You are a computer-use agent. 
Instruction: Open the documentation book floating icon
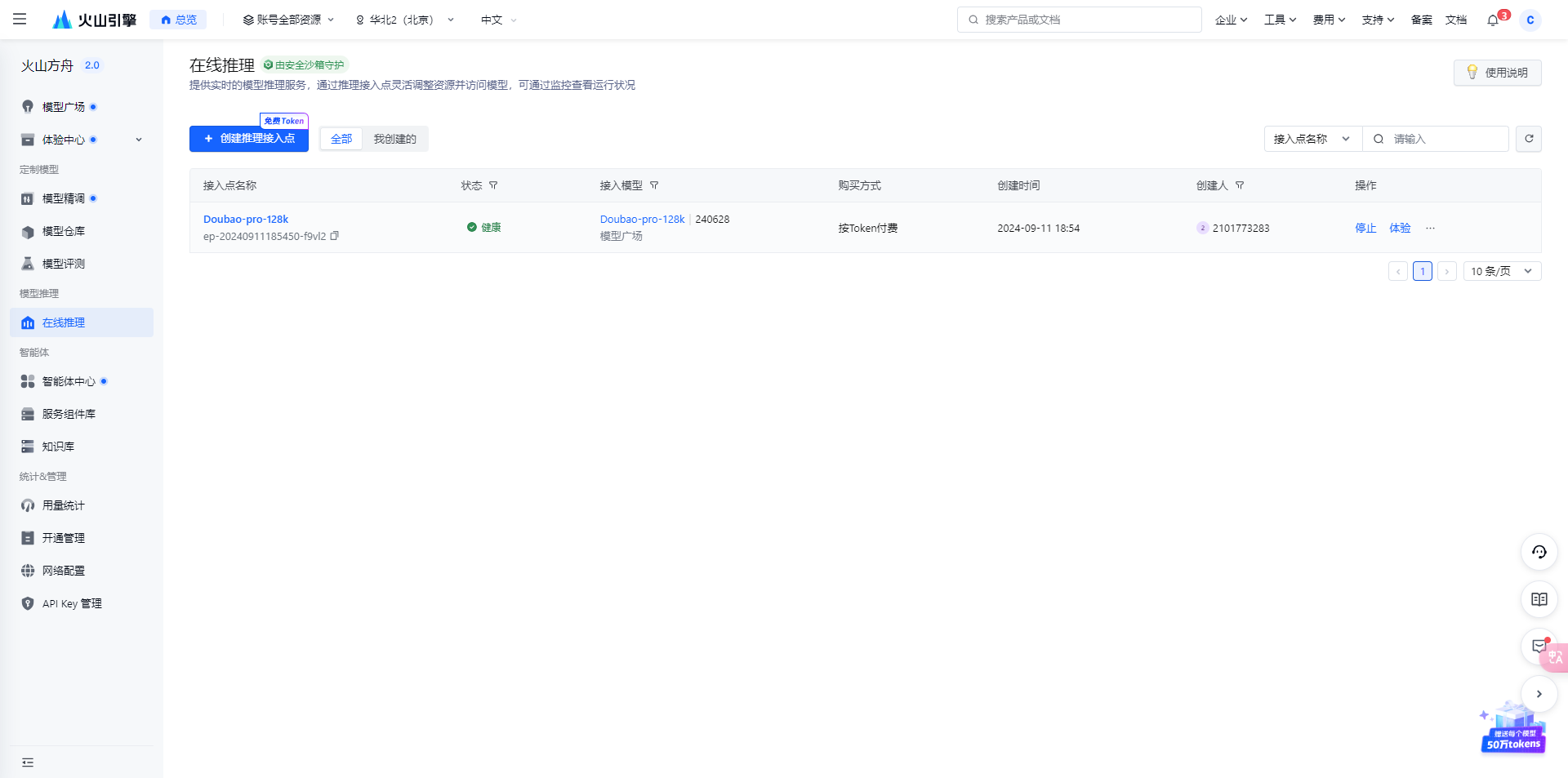click(x=1539, y=600)
